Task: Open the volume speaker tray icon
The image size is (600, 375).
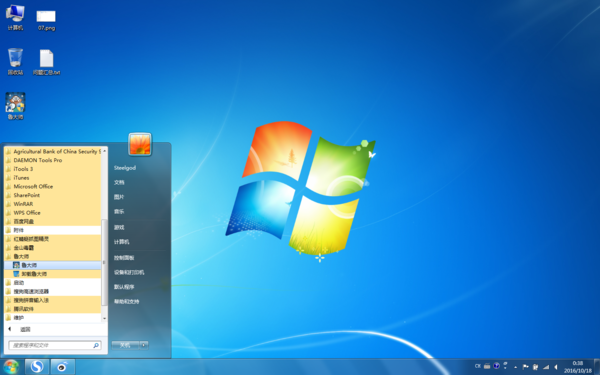Action: coord(556,367)
